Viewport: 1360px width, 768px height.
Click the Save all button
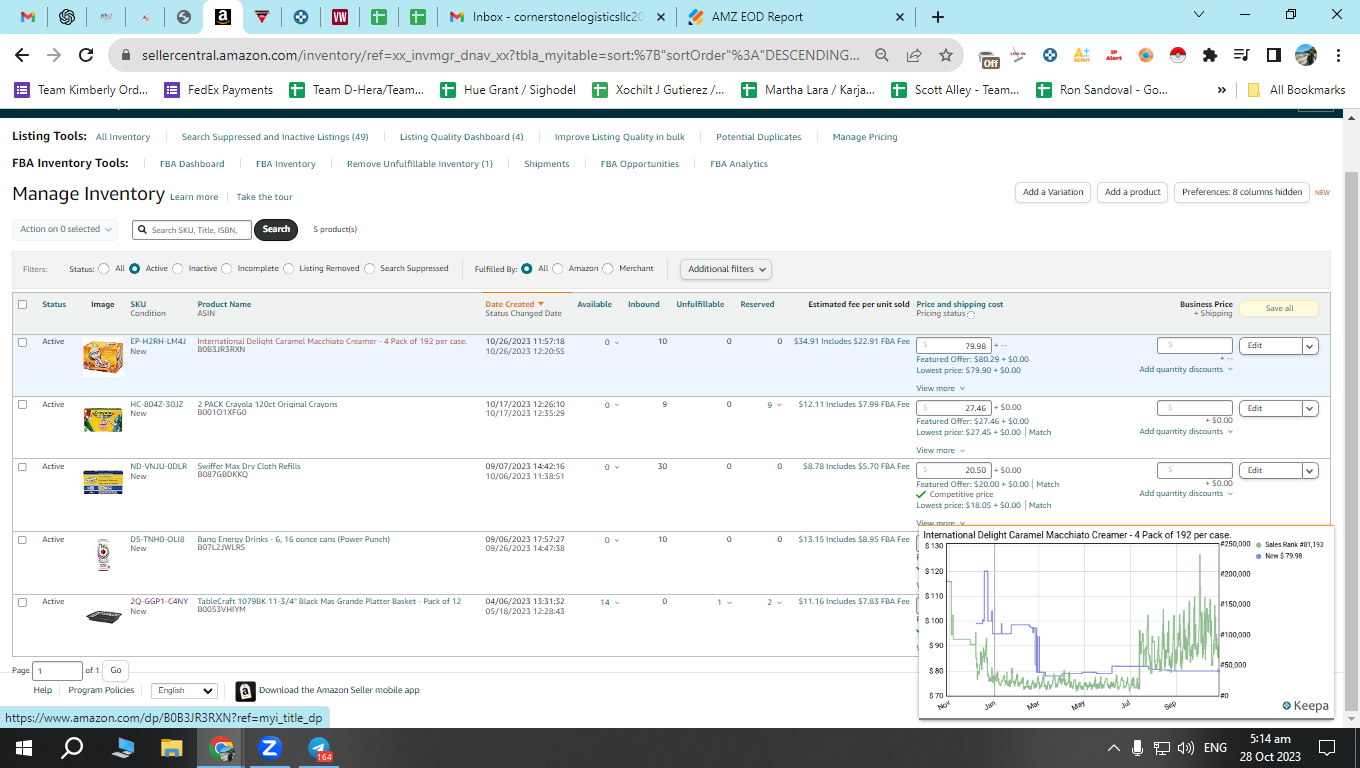pos(1279,308)
